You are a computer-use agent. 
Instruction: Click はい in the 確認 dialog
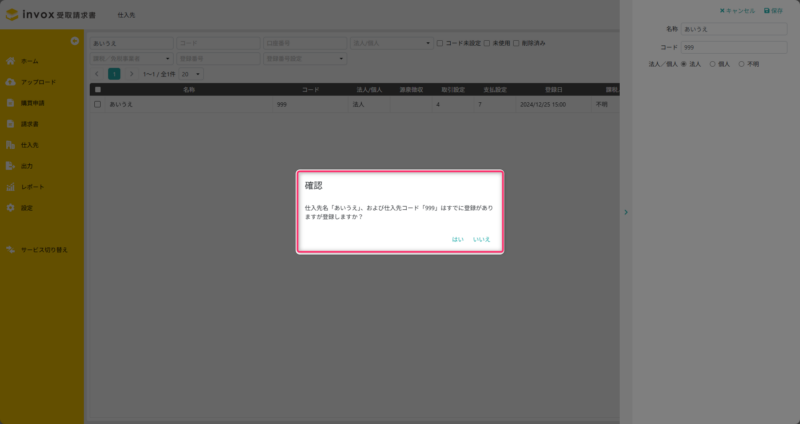pyautogui.click(x=458, y=239)
